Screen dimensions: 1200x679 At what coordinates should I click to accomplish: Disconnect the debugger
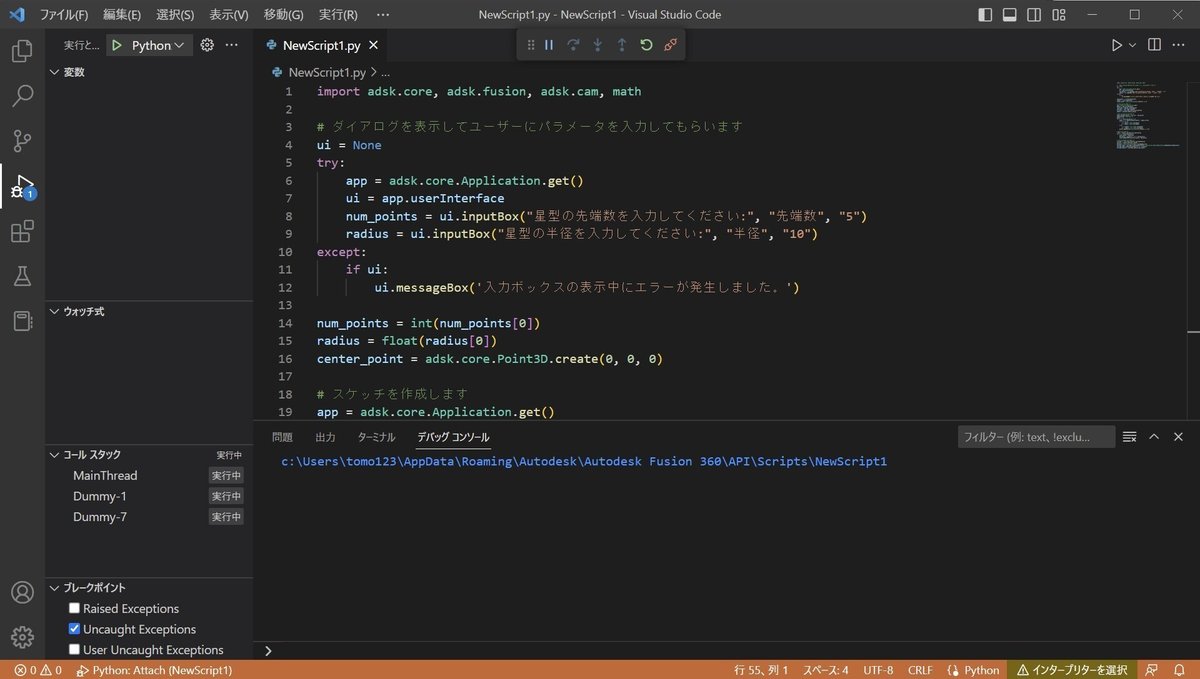670,45
